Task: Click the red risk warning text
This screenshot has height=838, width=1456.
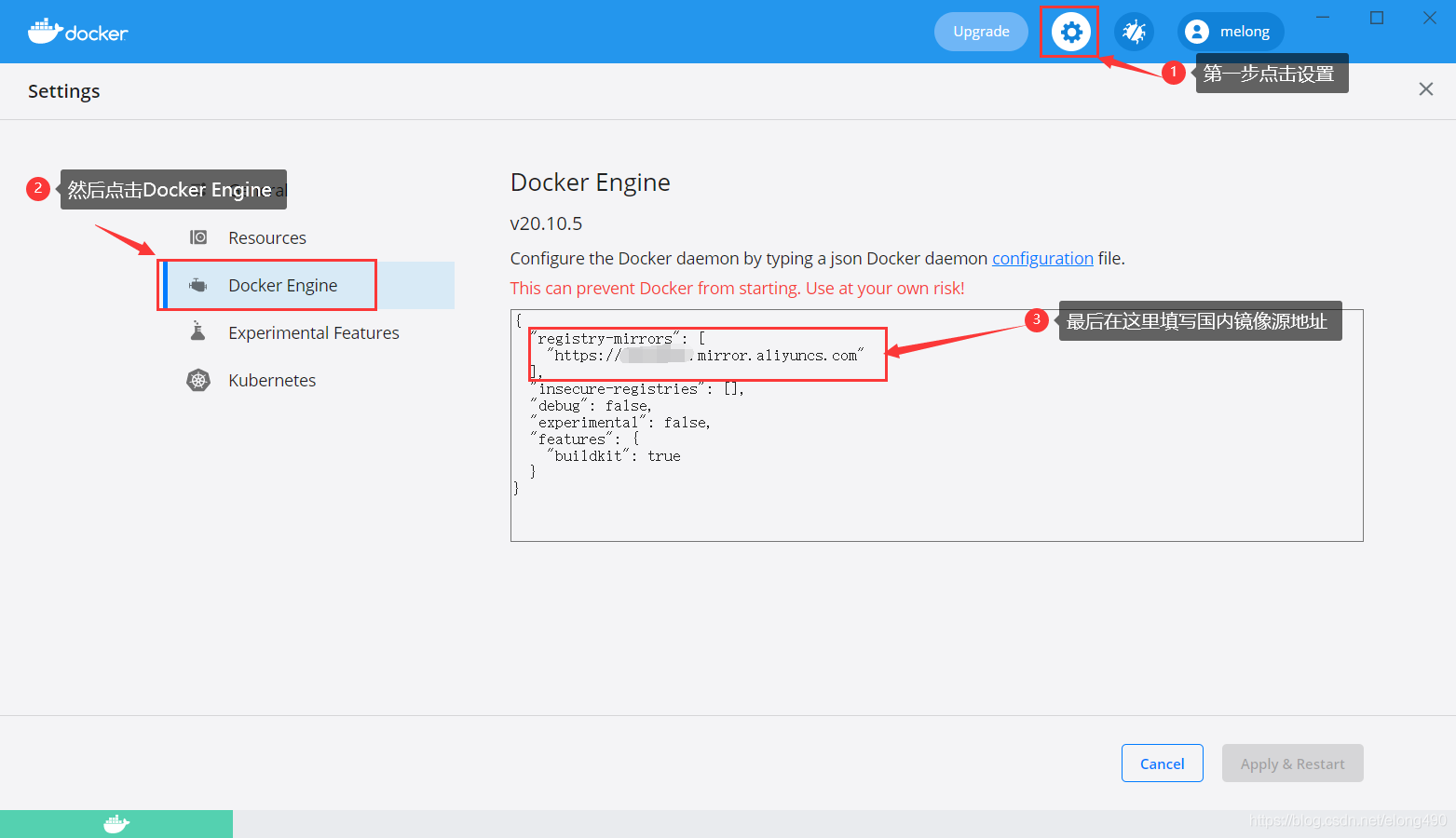Action: (x=738, y=289)
